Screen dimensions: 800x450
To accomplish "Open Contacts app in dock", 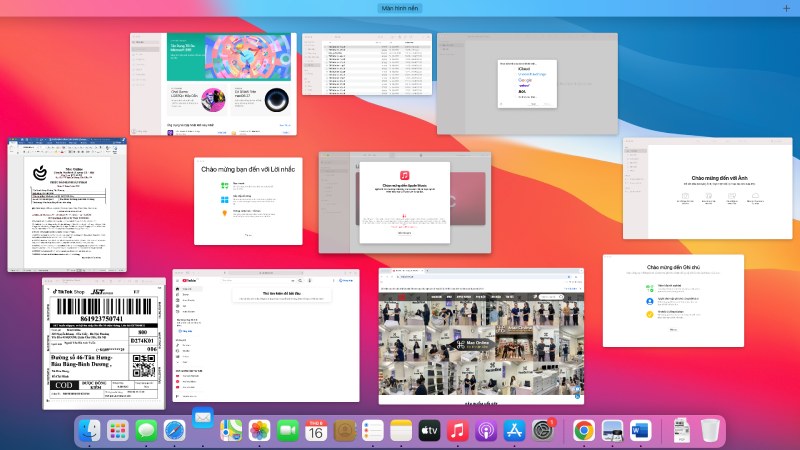I will (344, 431).
